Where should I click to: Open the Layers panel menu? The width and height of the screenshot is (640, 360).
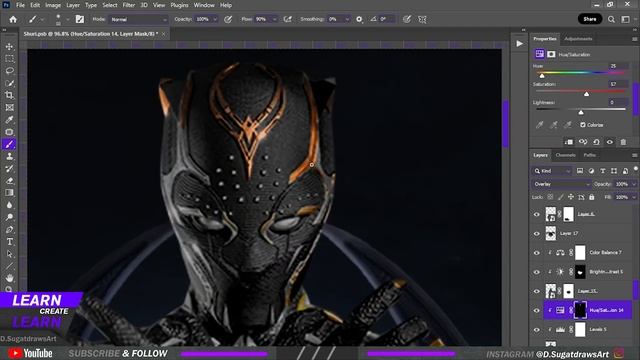(x=635, y=155)
